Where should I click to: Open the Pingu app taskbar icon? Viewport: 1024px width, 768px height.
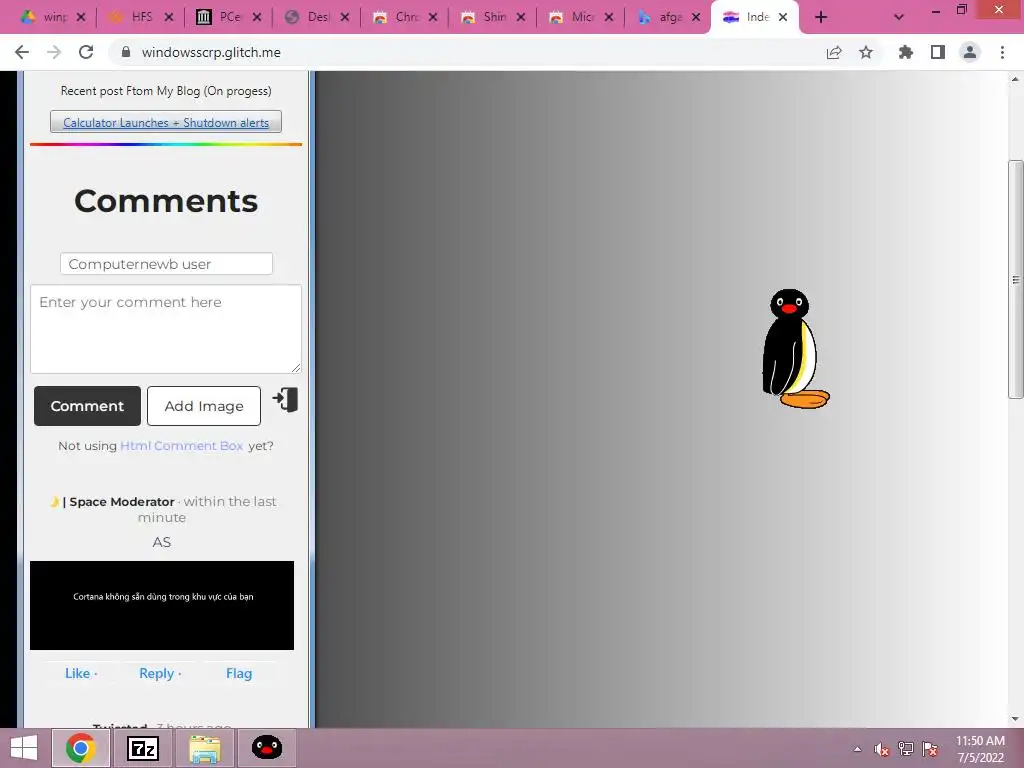click(x=267, y=748)
